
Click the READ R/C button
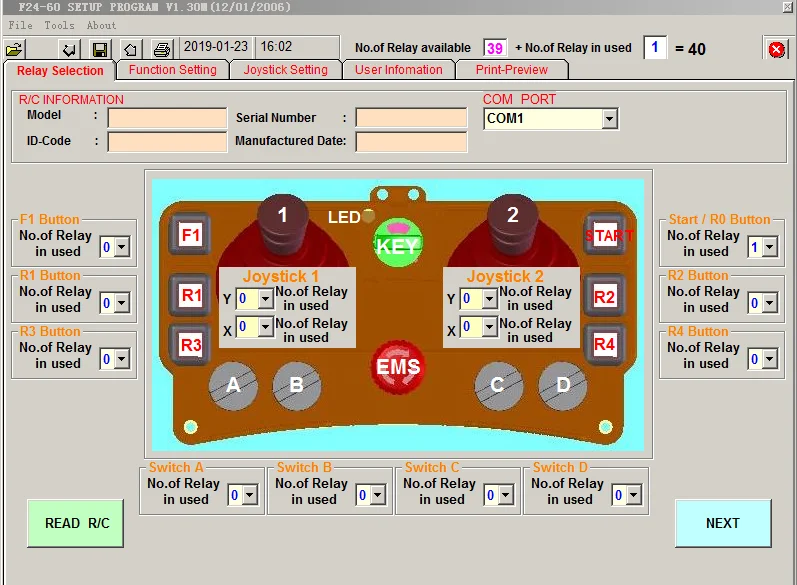(75, 523)
